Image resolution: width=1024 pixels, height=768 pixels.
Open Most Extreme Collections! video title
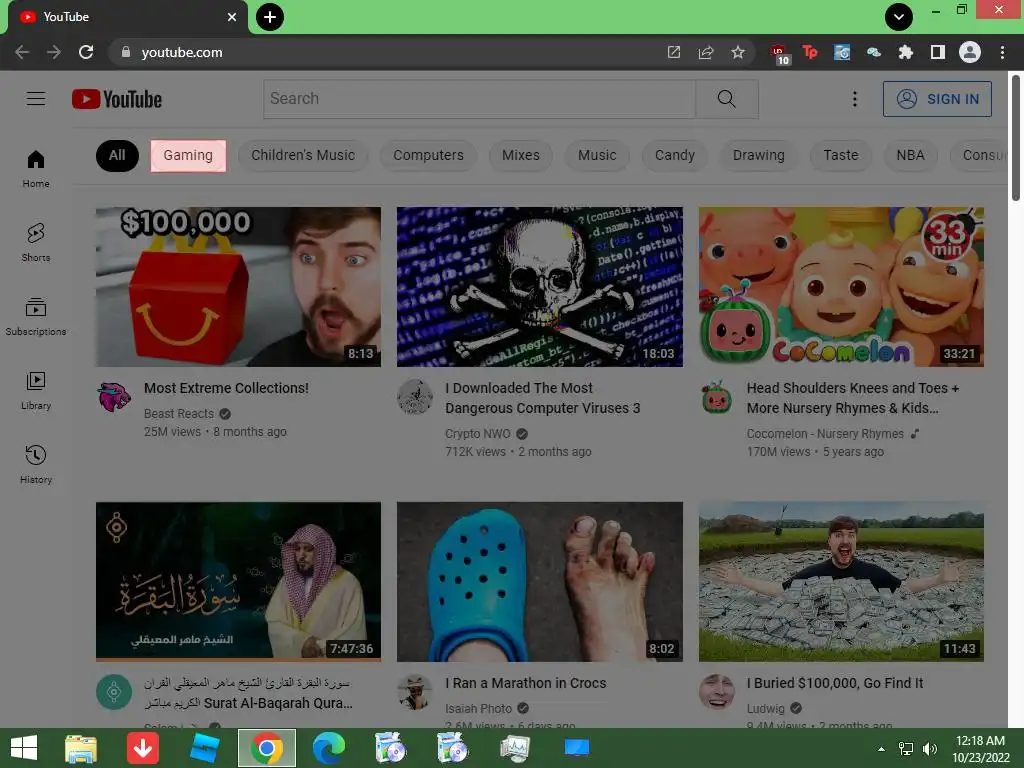pos(226,388)
